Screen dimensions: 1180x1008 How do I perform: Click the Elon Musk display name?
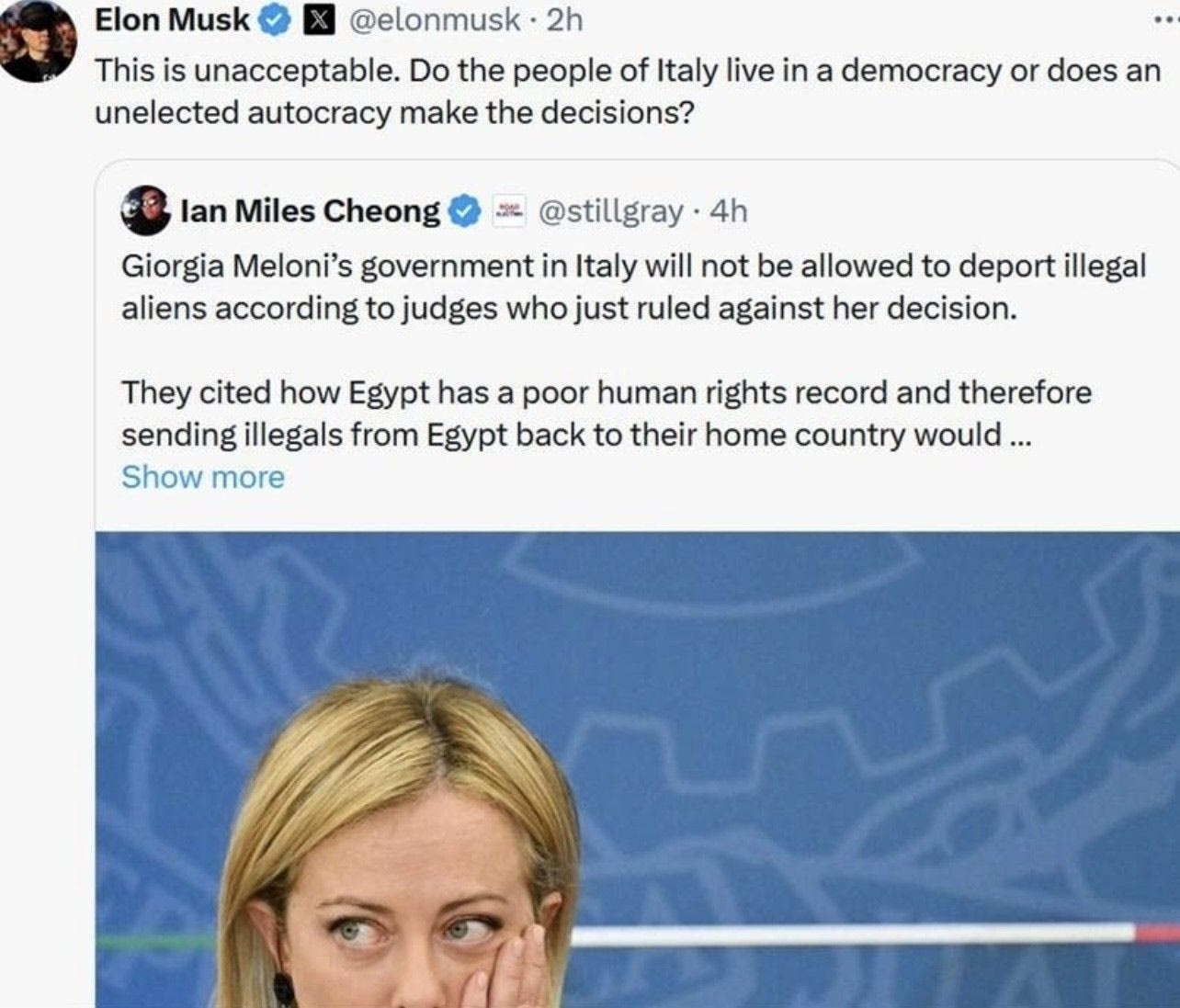tap(172, 19)
